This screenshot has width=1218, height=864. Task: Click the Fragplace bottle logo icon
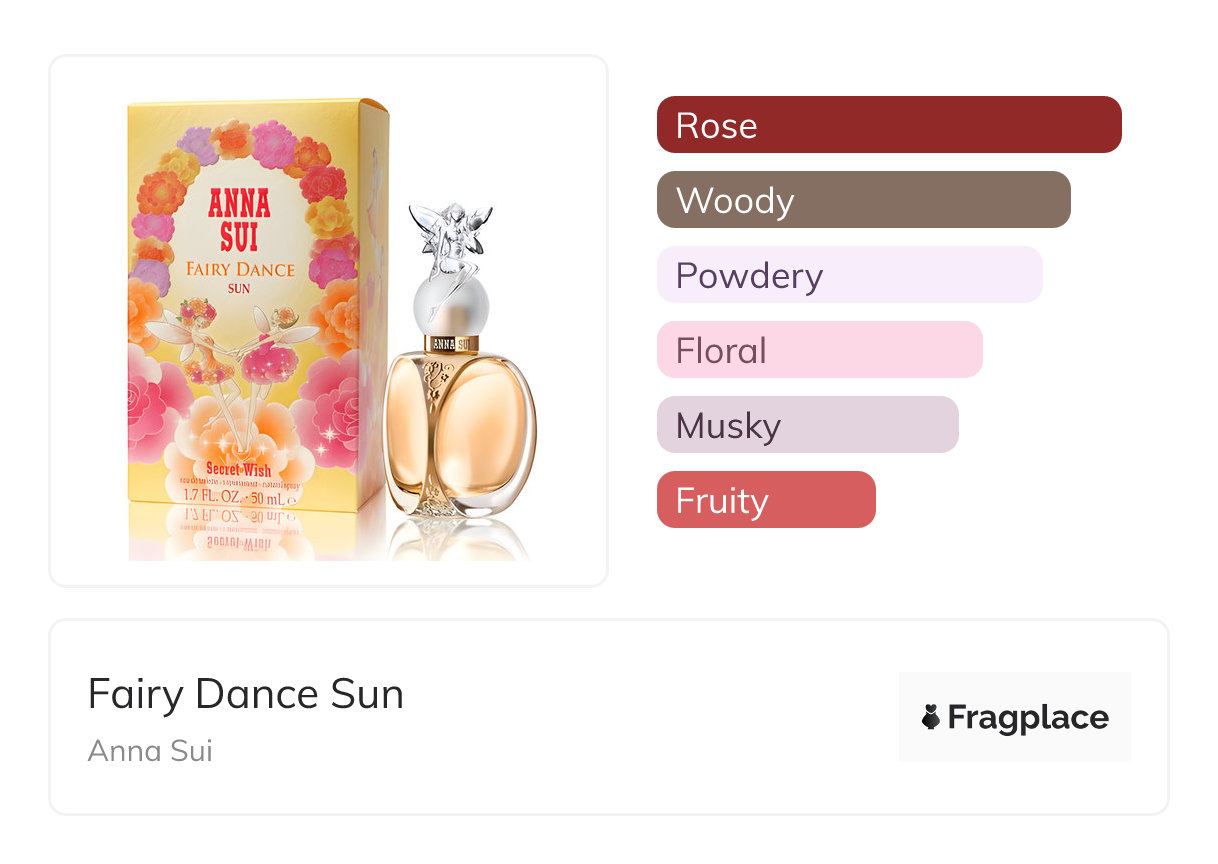(x=931, y=717)
